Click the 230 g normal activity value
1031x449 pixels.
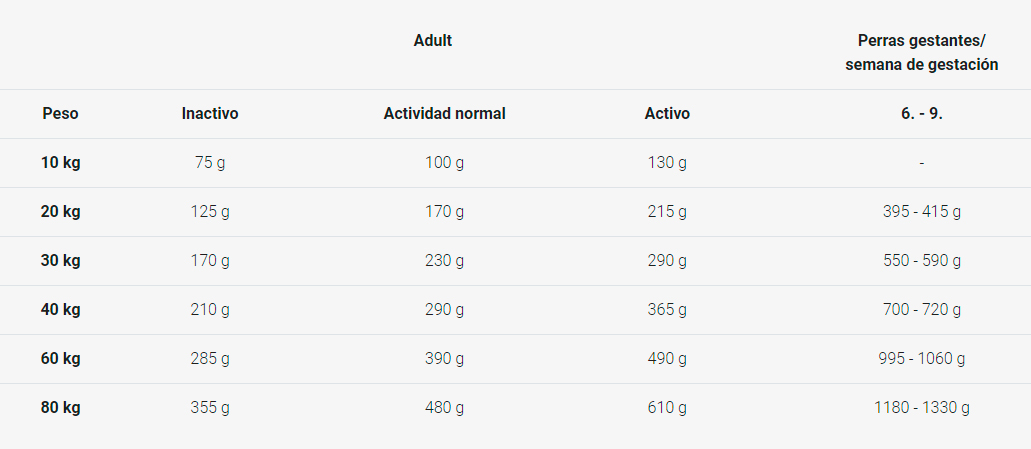tap(444, 260)
